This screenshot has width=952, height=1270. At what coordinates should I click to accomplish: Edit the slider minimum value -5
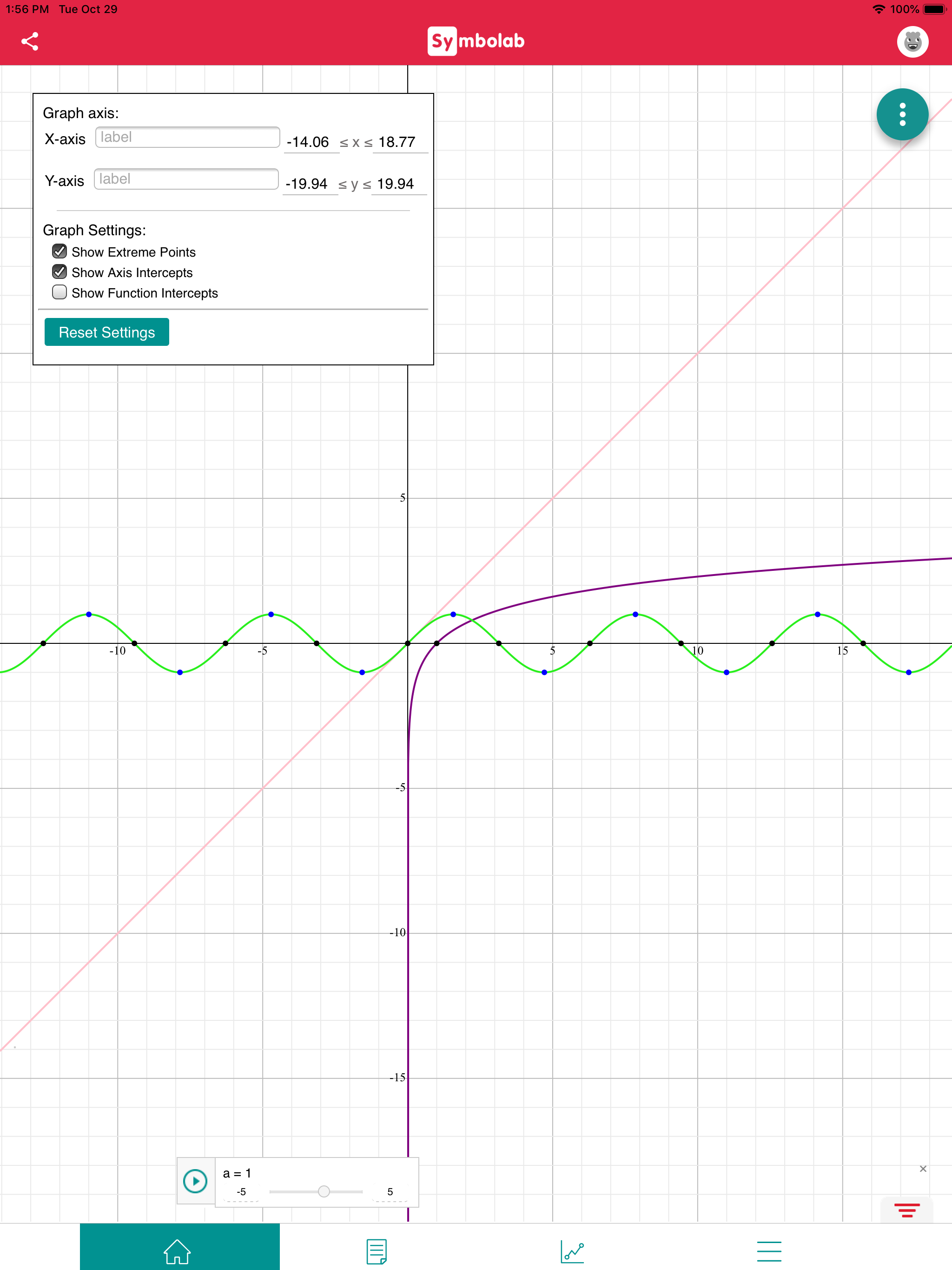(241, 1192)
